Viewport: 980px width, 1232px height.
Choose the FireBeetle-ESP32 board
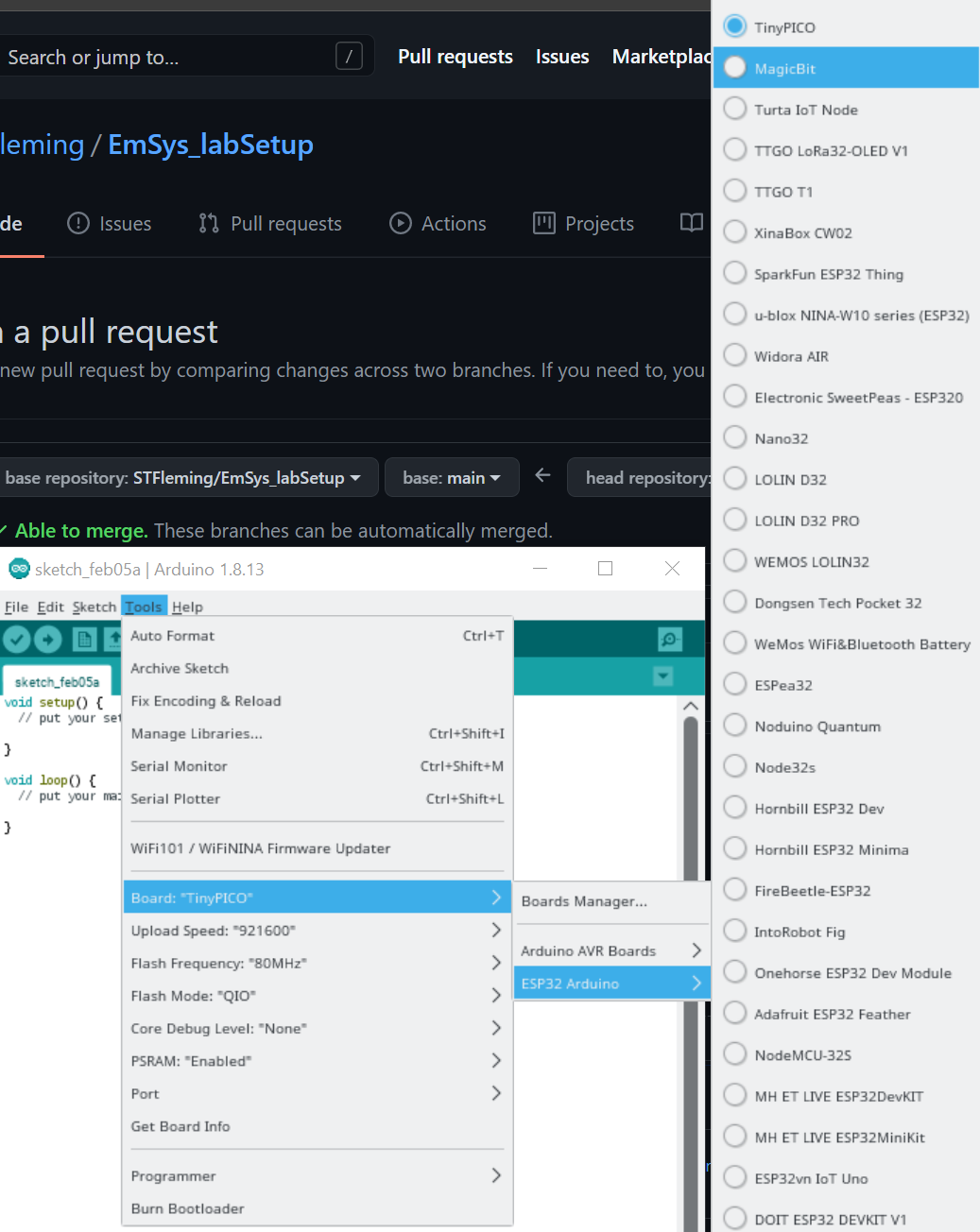tap(847, 891)
